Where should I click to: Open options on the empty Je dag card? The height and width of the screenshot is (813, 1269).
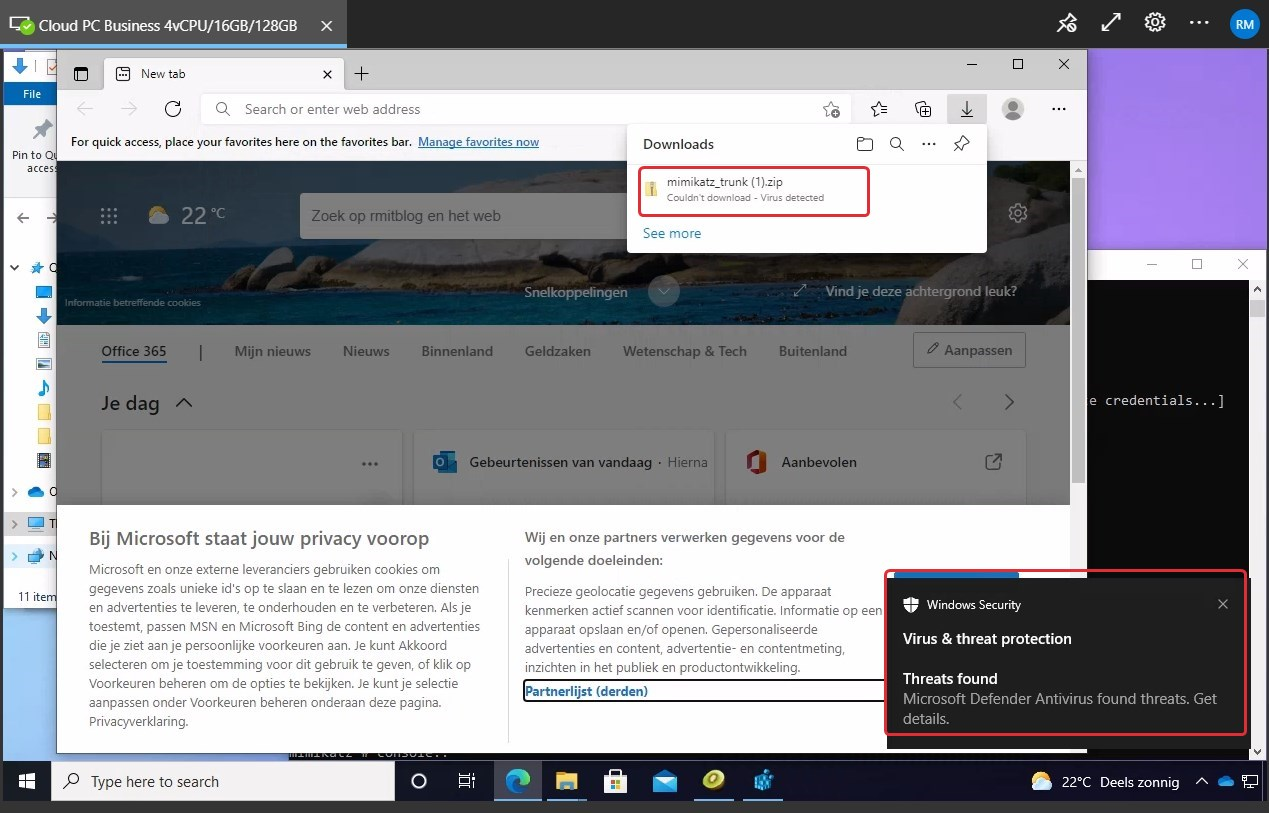click(370, 463)
